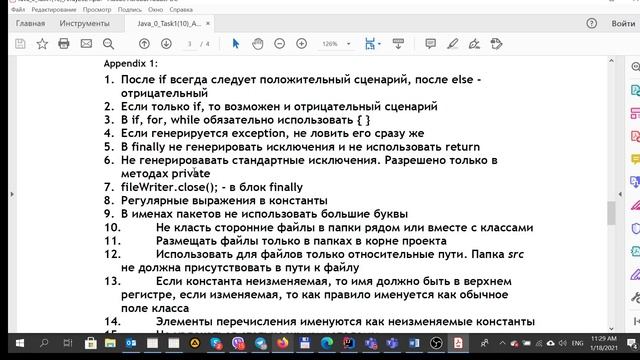Switch to the Инструменты tab

84,23
